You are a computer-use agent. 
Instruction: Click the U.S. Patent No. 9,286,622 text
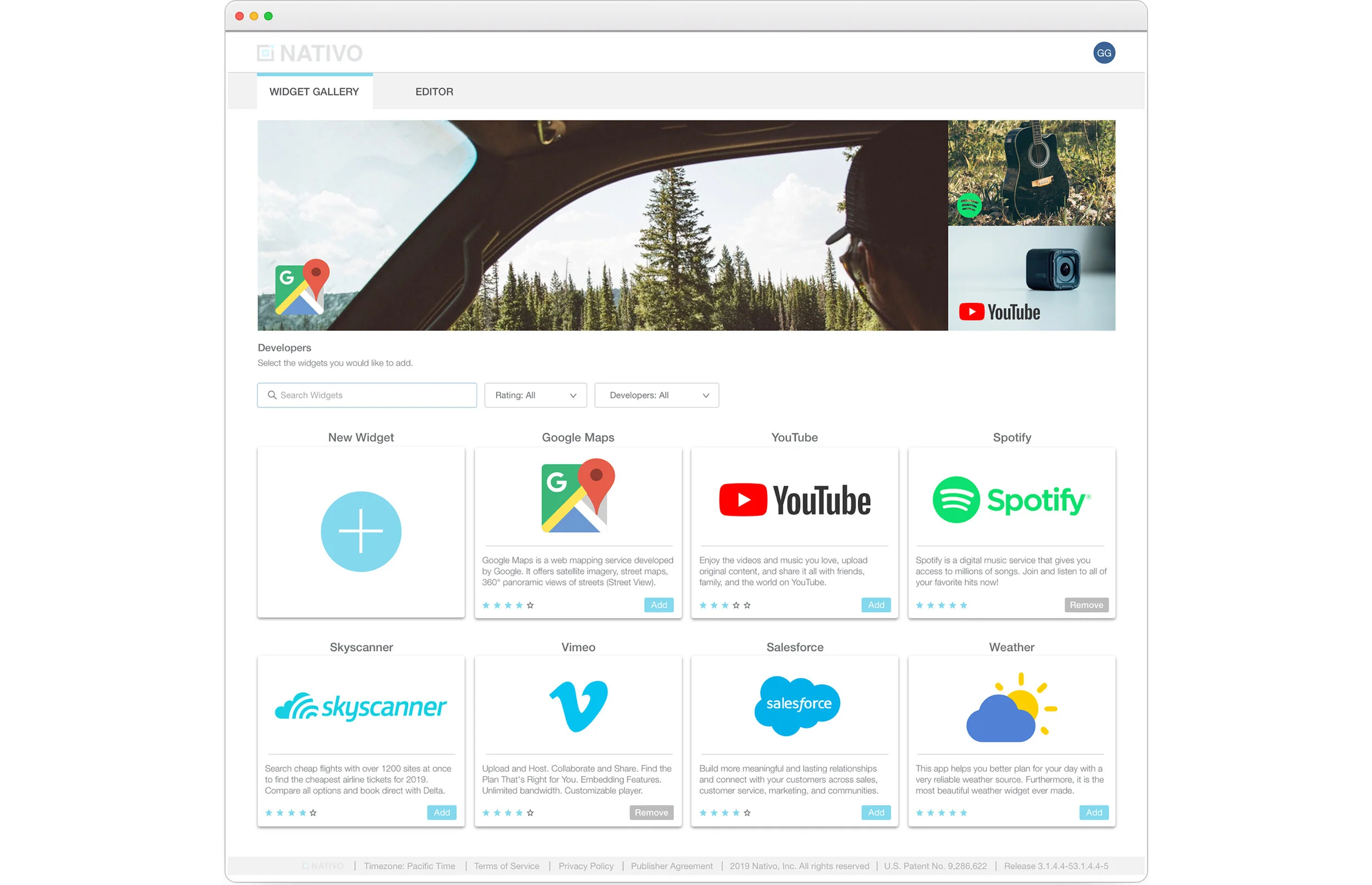(935, 865)
